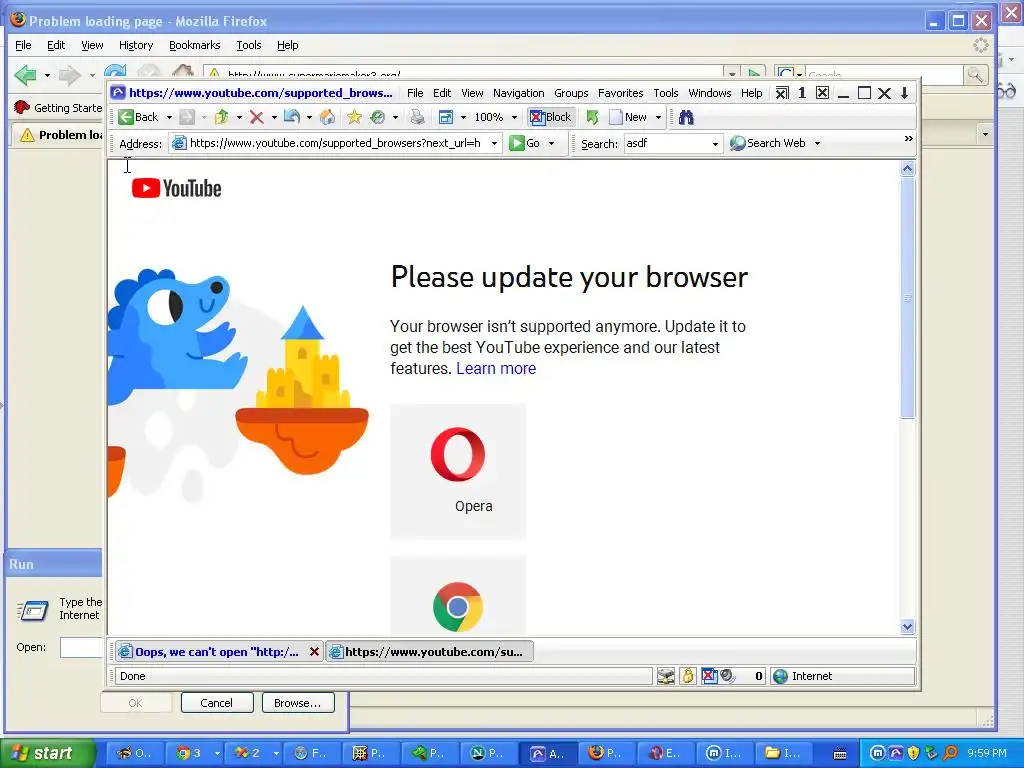This screenshot has width=1024, height=768.
Task: Click the YouTube logo
Action: pos(176,188)
